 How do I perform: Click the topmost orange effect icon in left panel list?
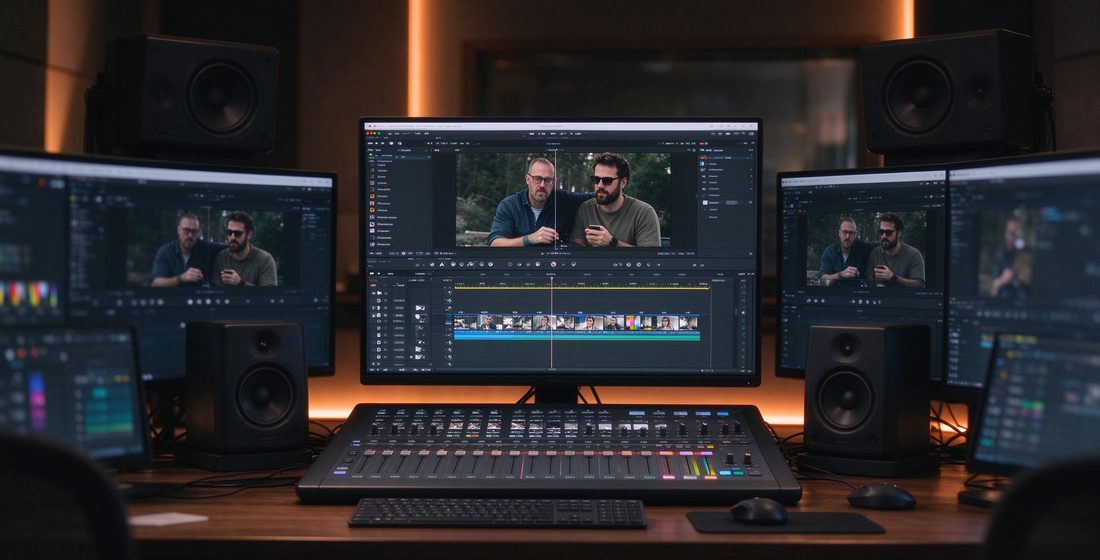pyautogui.click(x=372, y=196)
